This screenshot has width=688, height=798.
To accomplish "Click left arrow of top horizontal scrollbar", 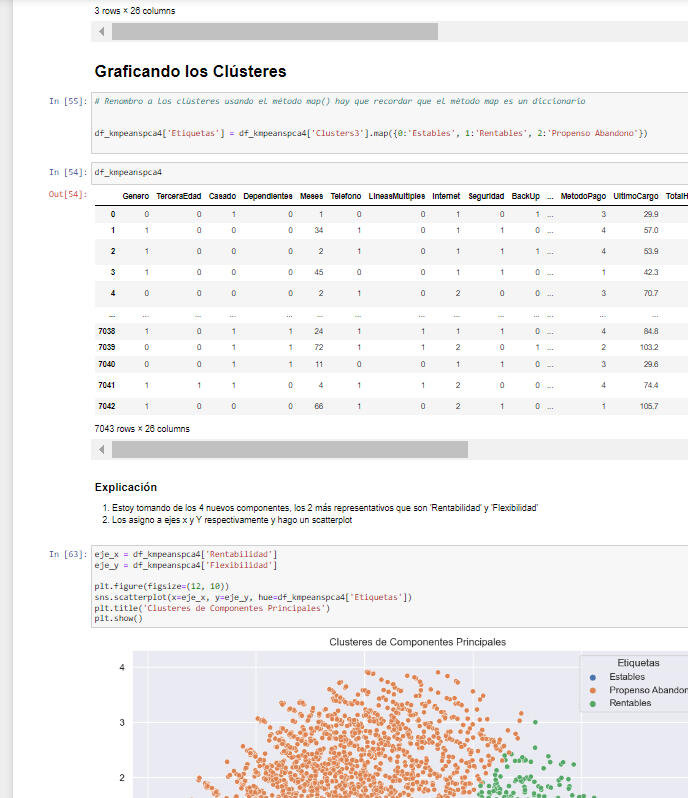I will 102,32.
